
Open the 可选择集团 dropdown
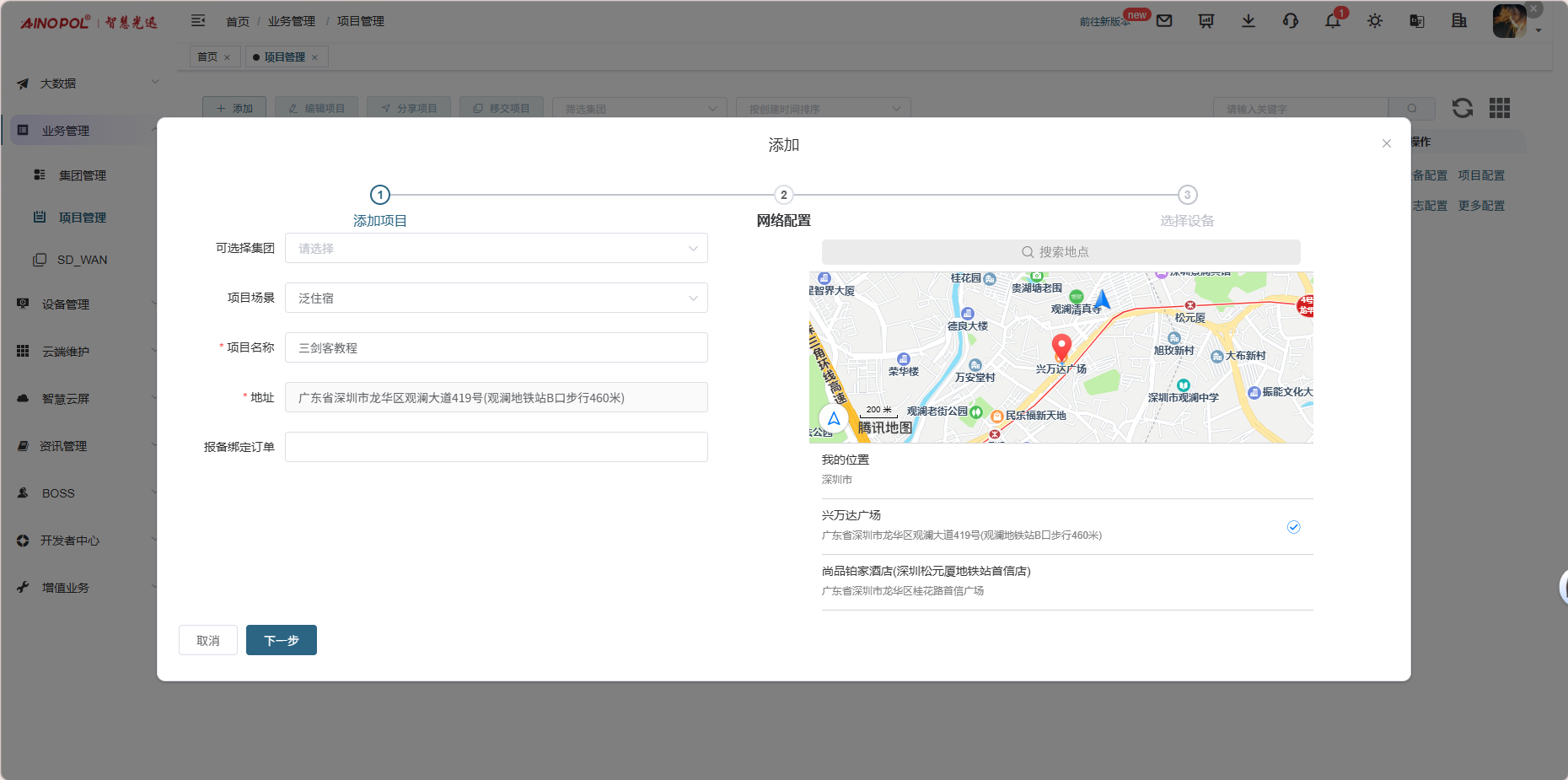496,248
